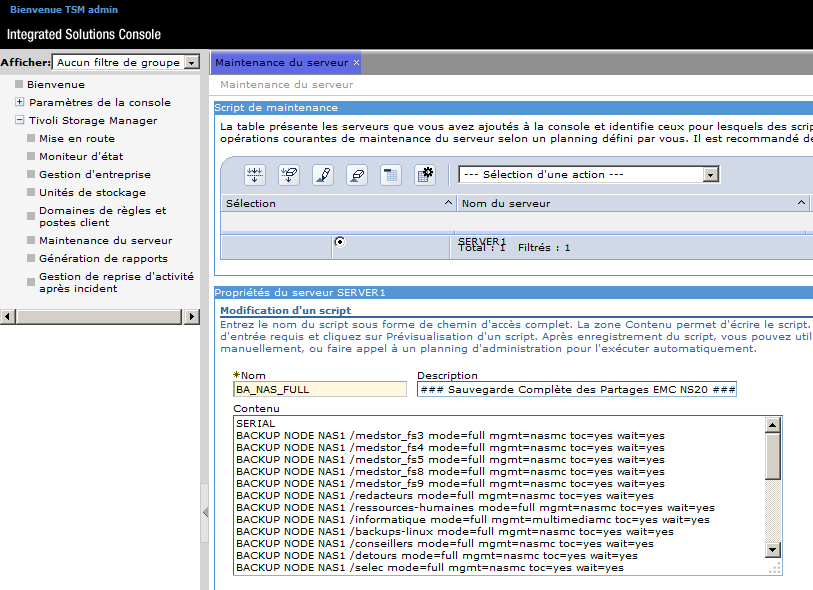Click the script line for /selec
813x590 pixels.
[x=430, y=568]
